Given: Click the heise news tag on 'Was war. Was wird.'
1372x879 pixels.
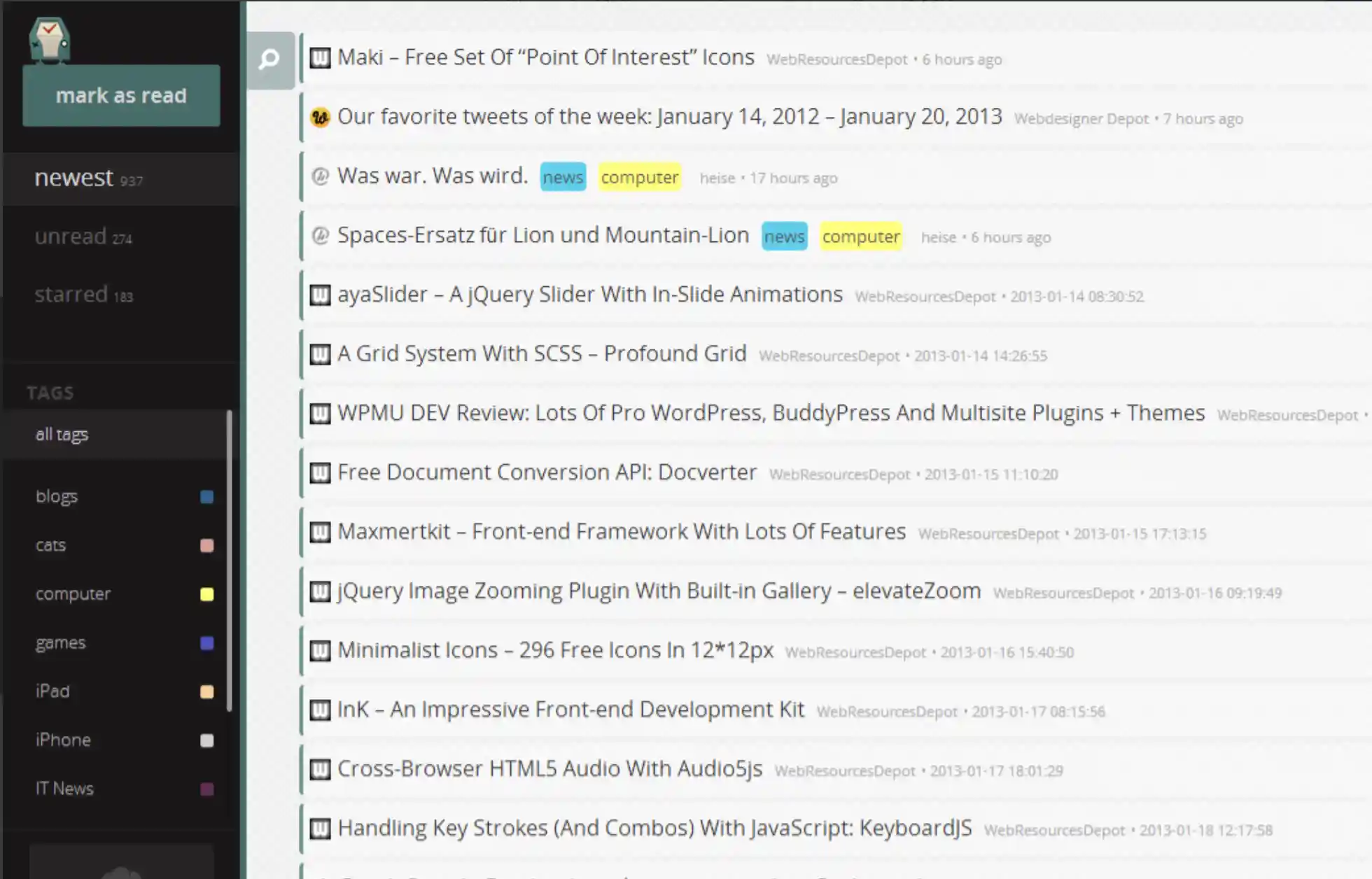Looking at the screenshot, I should [562, 177].
